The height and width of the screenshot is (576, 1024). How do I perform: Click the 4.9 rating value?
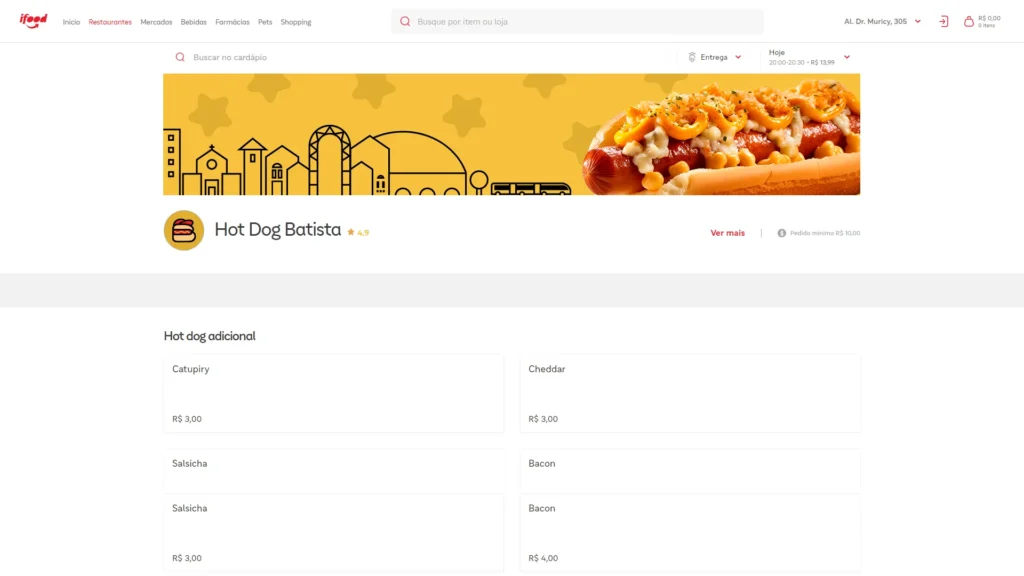click(x=363, y=232)
